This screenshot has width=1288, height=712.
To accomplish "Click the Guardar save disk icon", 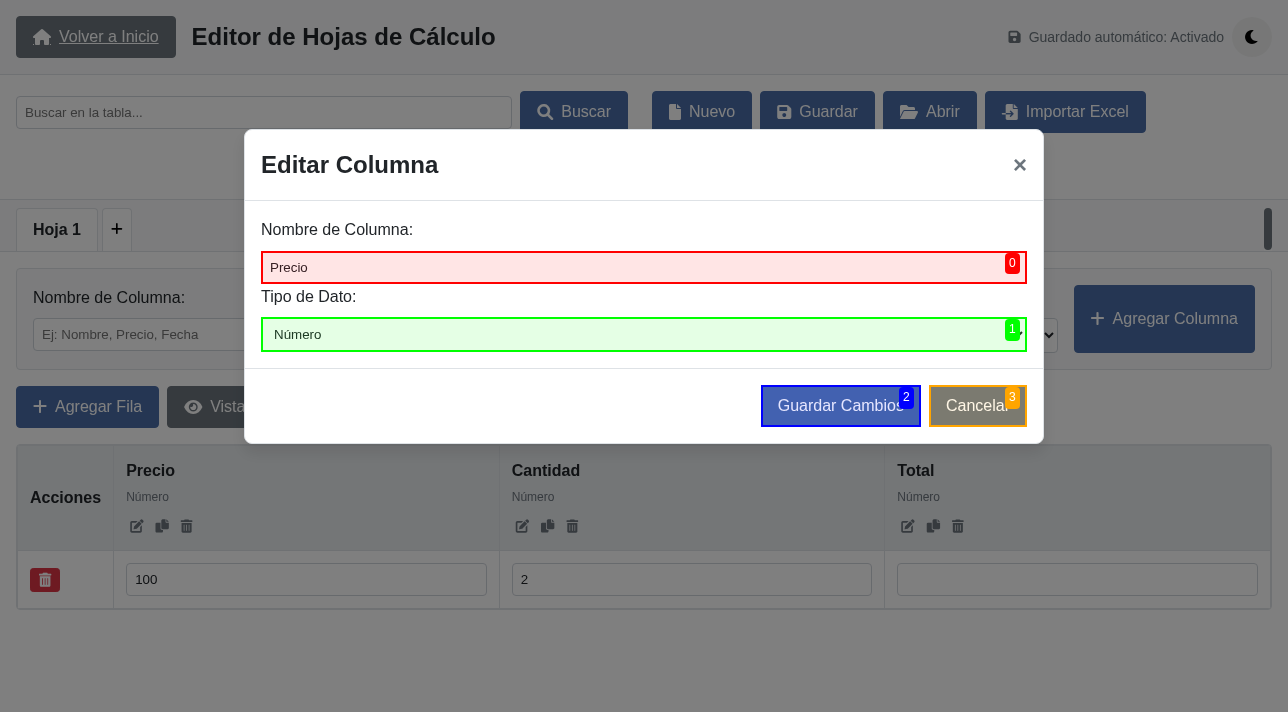I will coord(784,111).
